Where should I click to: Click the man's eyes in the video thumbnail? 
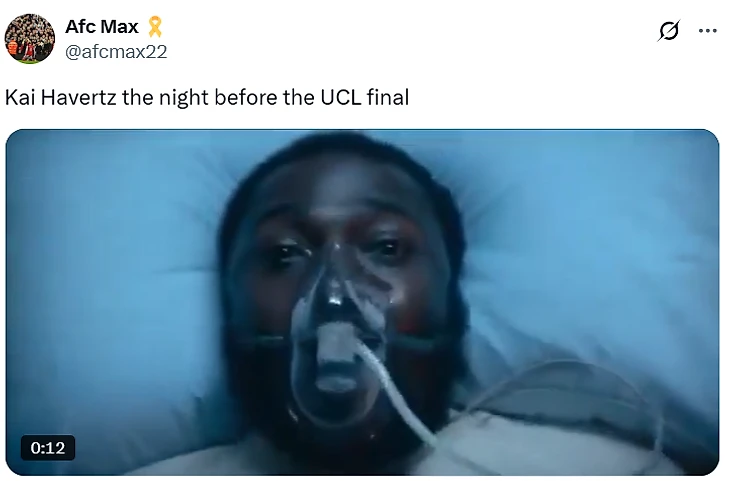click(338, 251)
